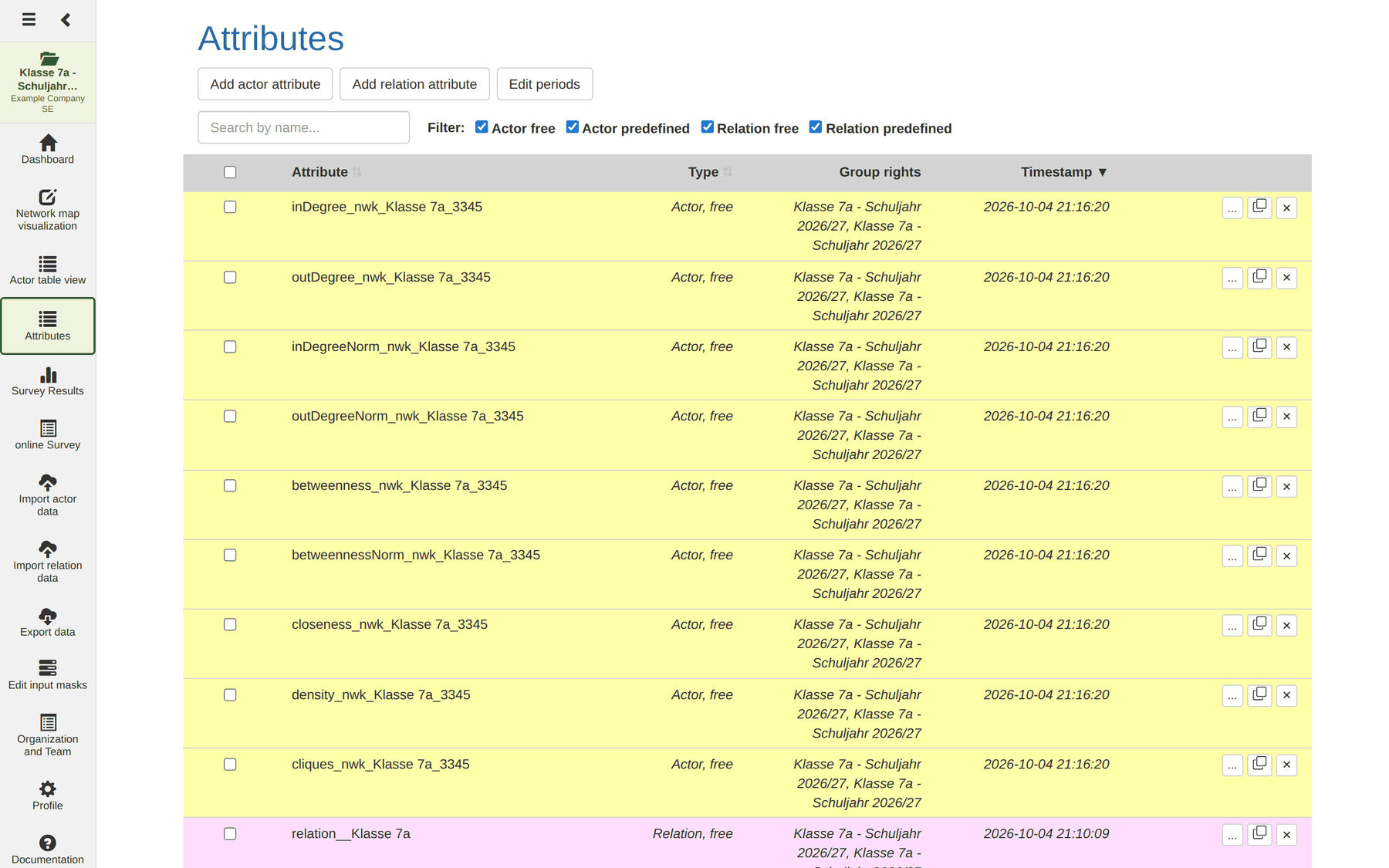Image resolution: width=1389 pixels, height=868 pixels.
Task: Sort by Timestamp column
Action: pos(1064,172)
